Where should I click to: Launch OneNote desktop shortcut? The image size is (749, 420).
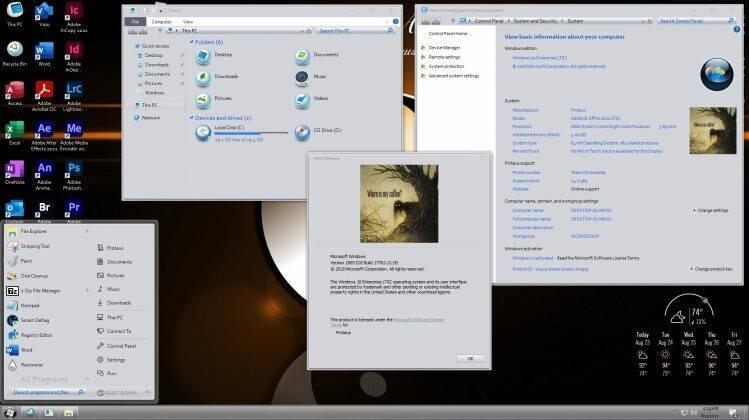point(14,172)
